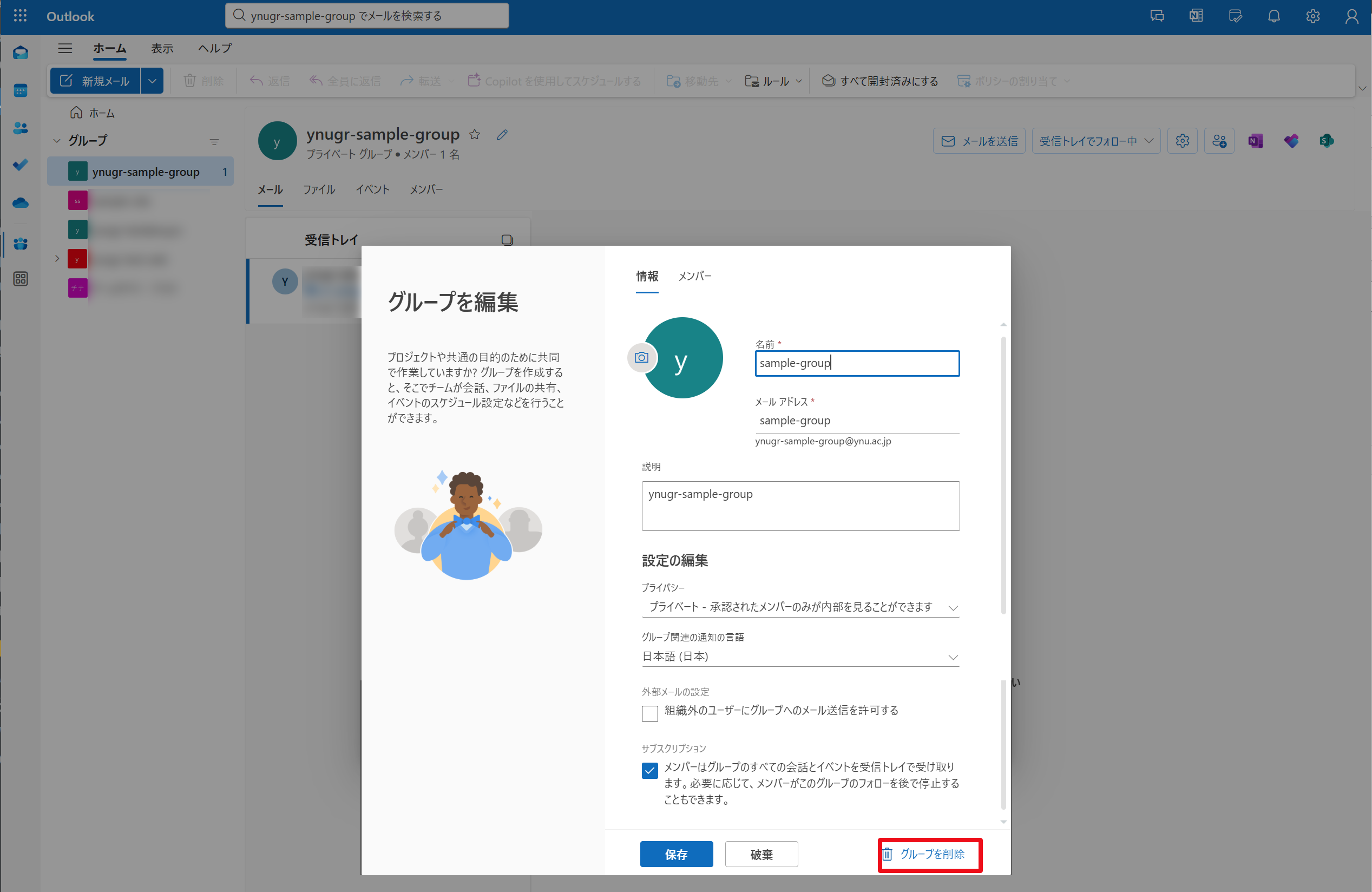Open the ヘルプ menu
This screenshot has height=892, width=1372.
coord(214,48)
